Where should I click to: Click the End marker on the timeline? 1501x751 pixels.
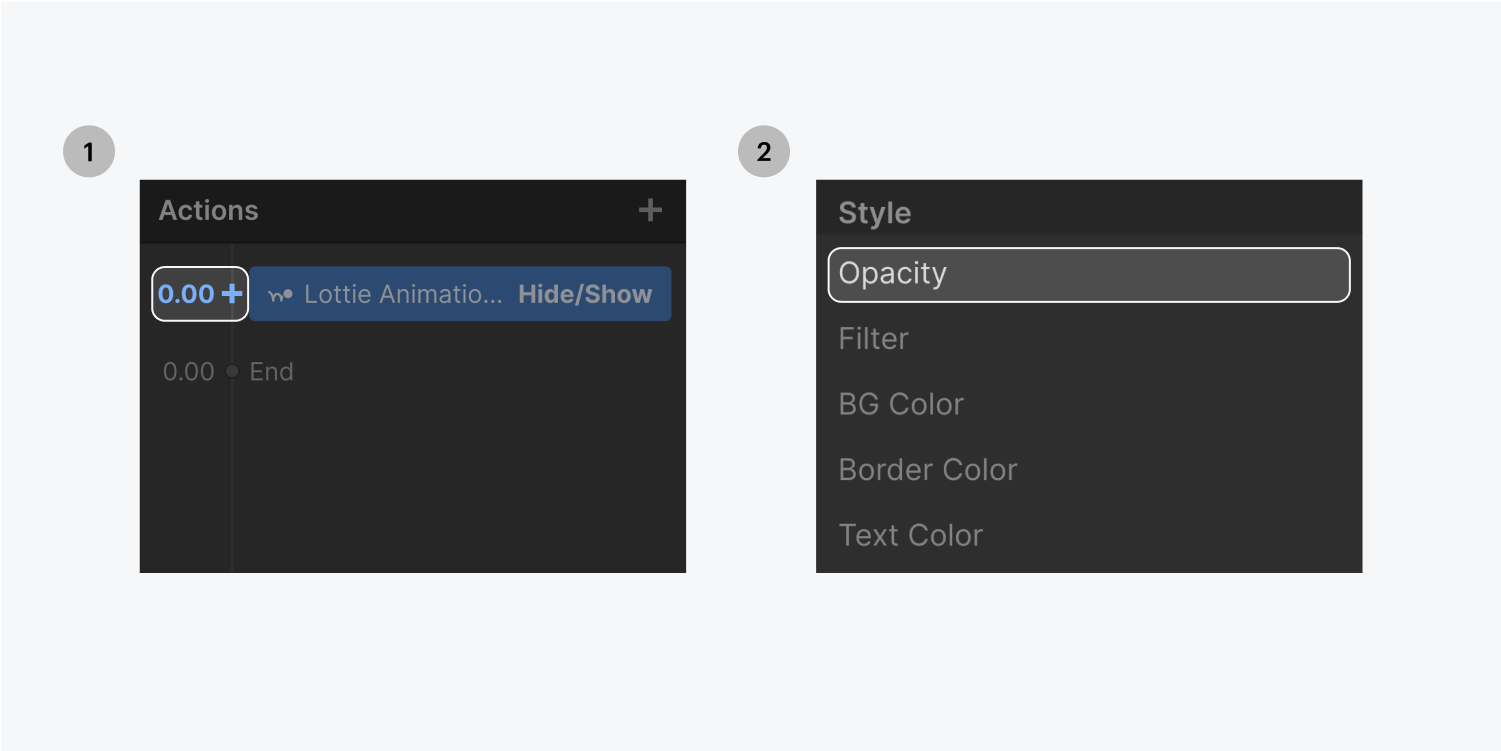click(270, 371)
